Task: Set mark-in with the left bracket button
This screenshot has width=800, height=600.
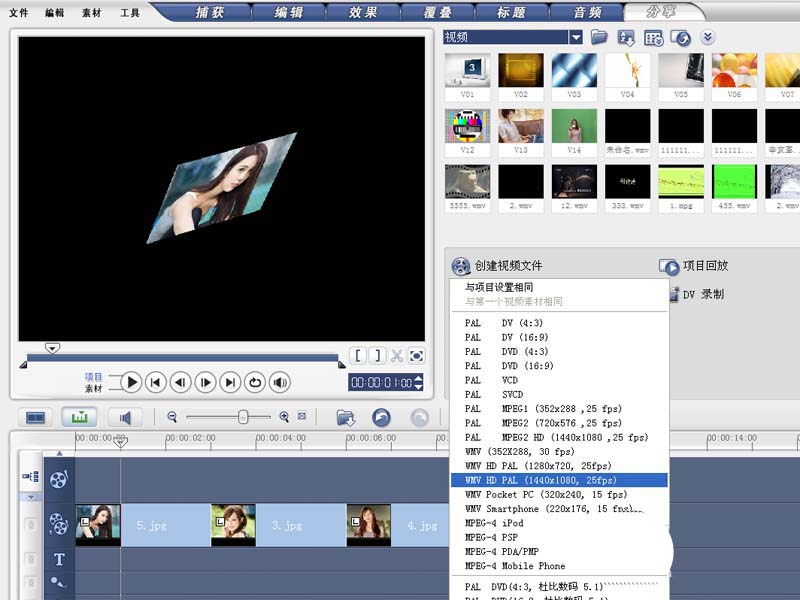Action: click(x=358, y=356)
